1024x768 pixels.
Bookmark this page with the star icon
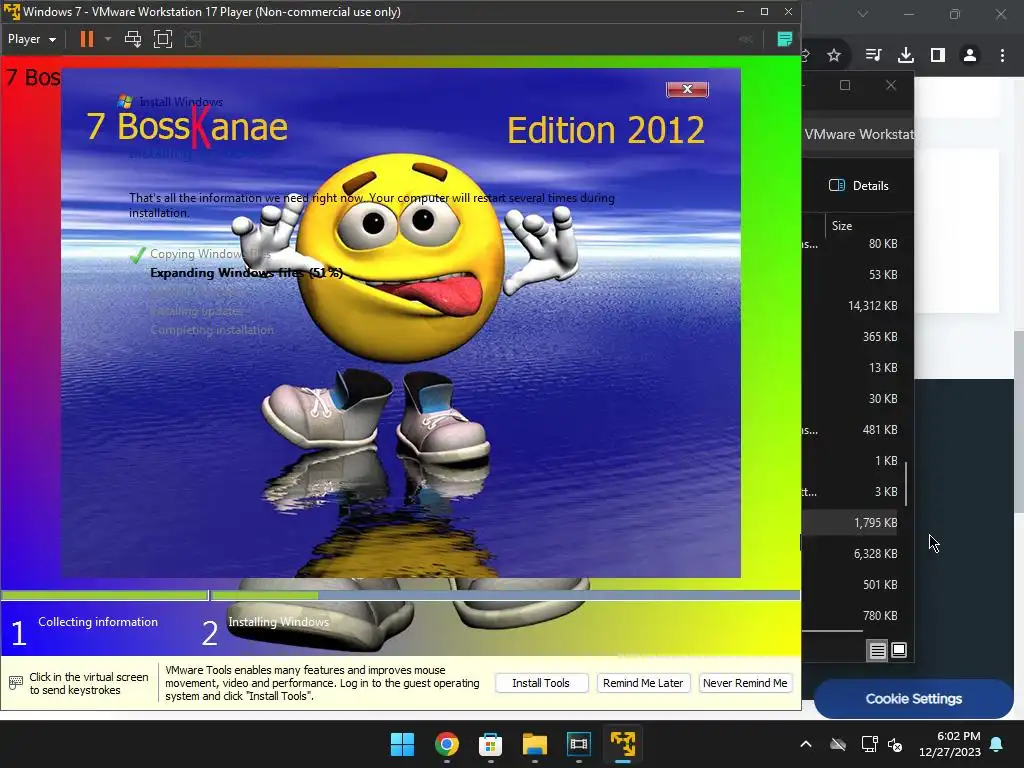click(x=834, y=56)
